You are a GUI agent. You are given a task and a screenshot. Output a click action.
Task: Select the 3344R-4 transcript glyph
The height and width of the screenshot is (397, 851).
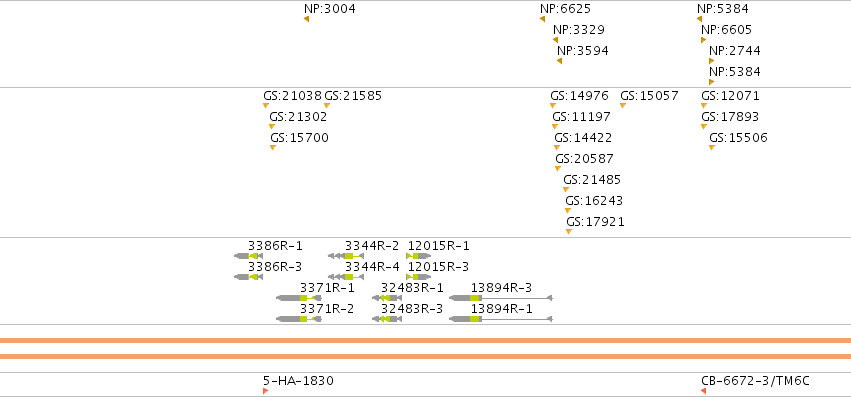[346, 277]
